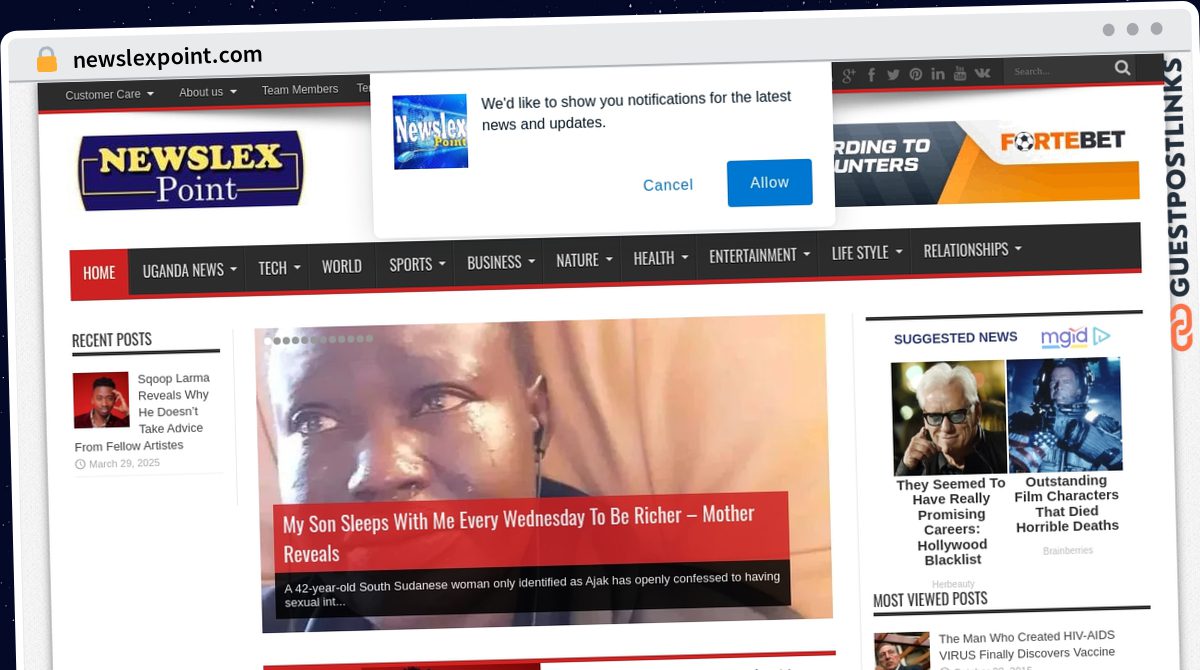Allow notifications from the site

click(769, 182)
